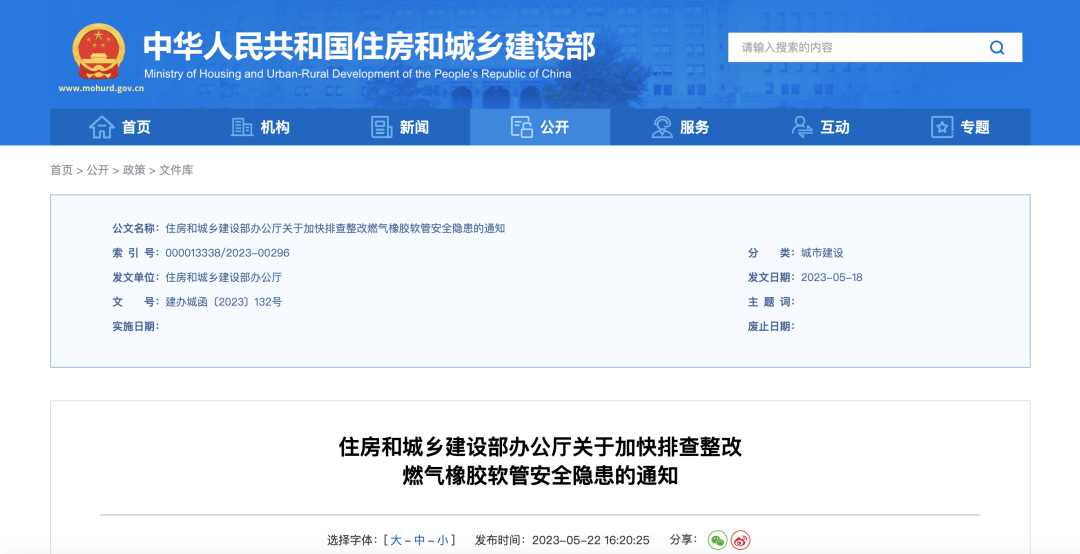
Task: Click the 公文名称 document title value
Action: 335,228
